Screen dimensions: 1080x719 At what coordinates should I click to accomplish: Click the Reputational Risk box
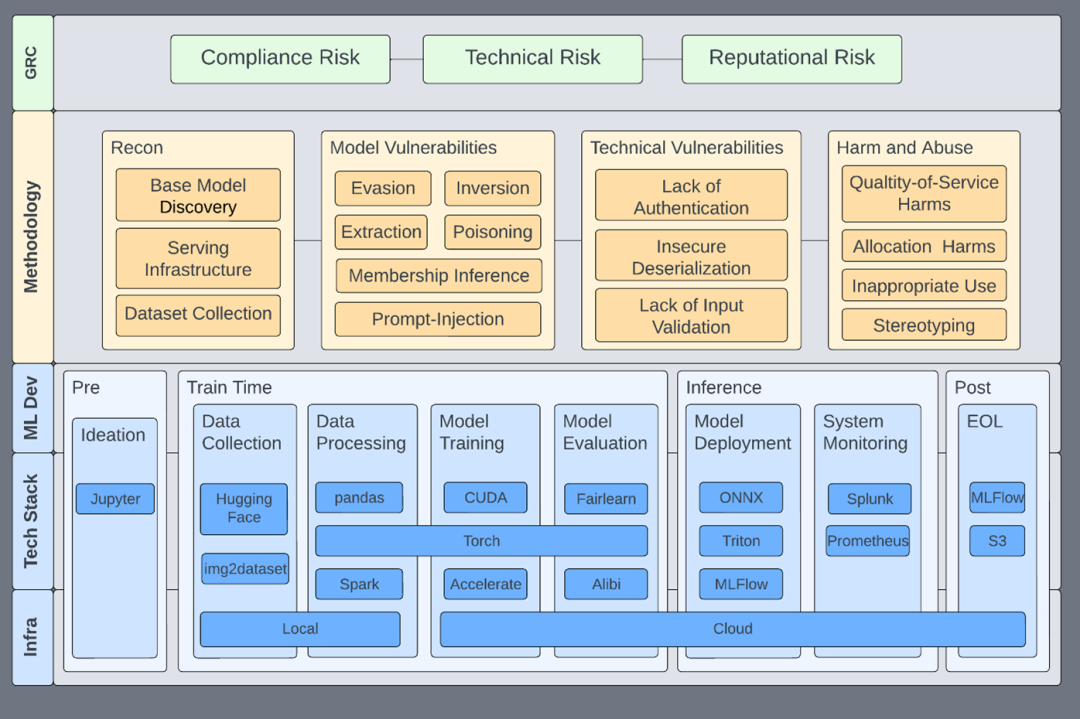tap(791, 59)
